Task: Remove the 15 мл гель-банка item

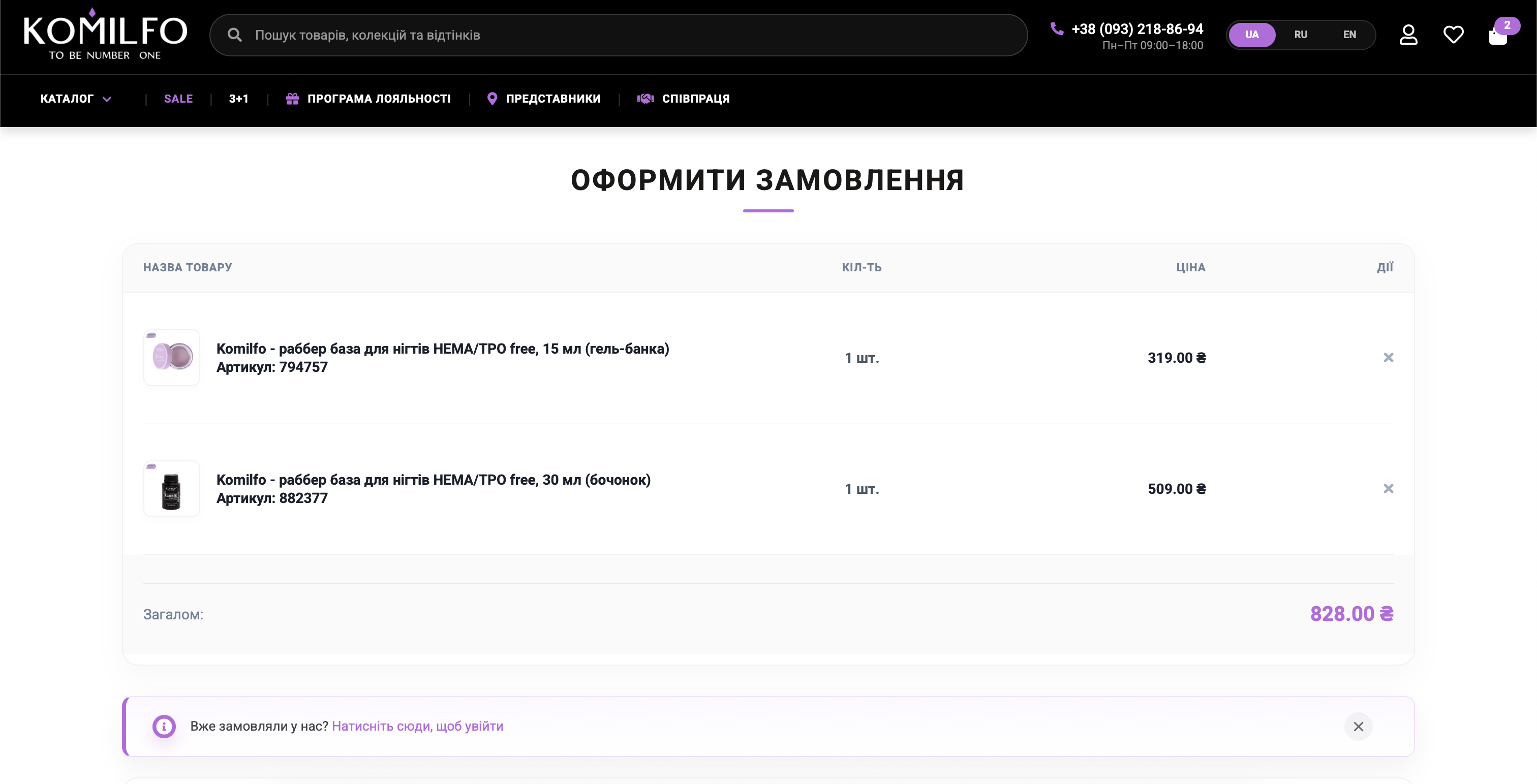Action: (1389, 357)
